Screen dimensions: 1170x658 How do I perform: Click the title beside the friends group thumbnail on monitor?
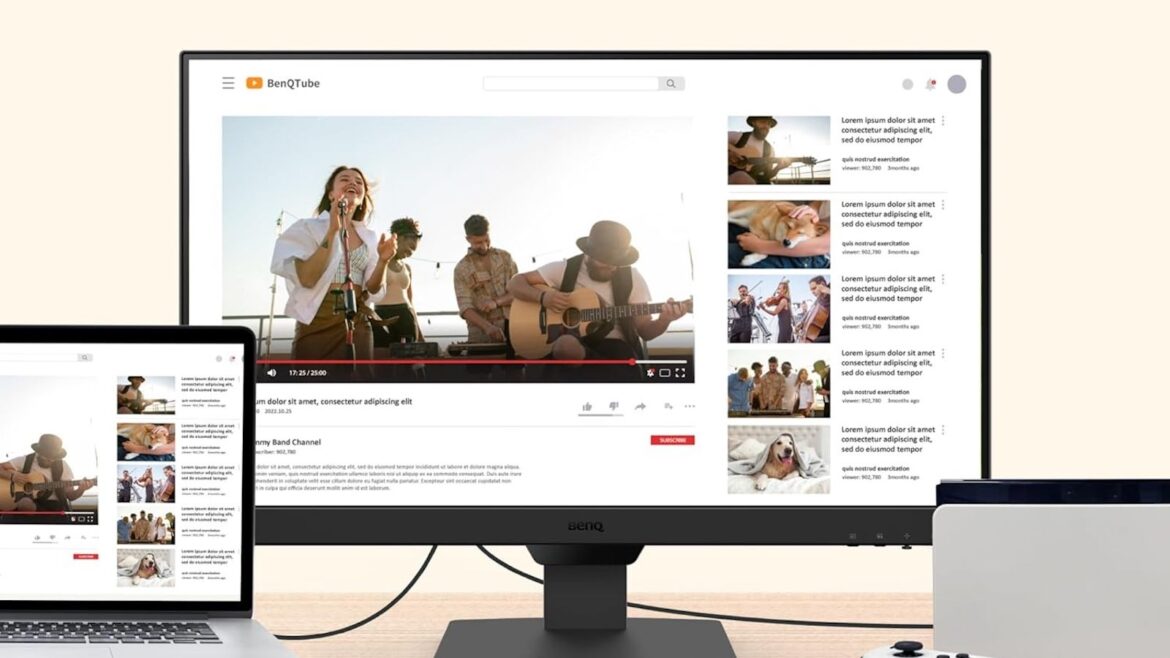tap(888, 363)
